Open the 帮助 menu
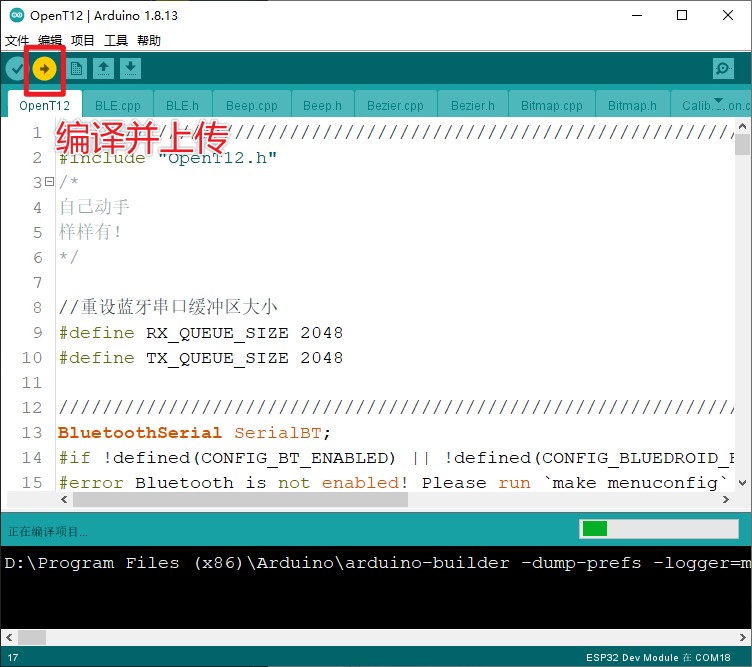752x667 pixels. pos(149,40)
